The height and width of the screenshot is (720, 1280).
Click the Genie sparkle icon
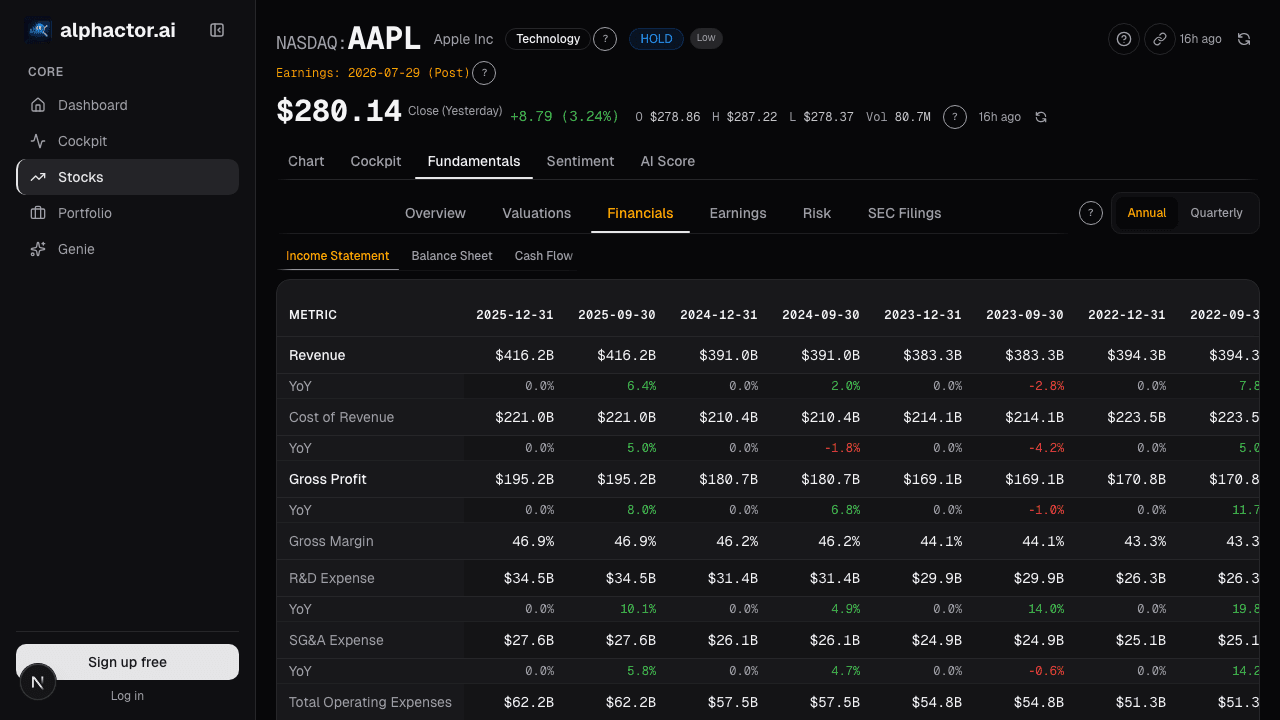pyautogui.click(x=38, y=249)
